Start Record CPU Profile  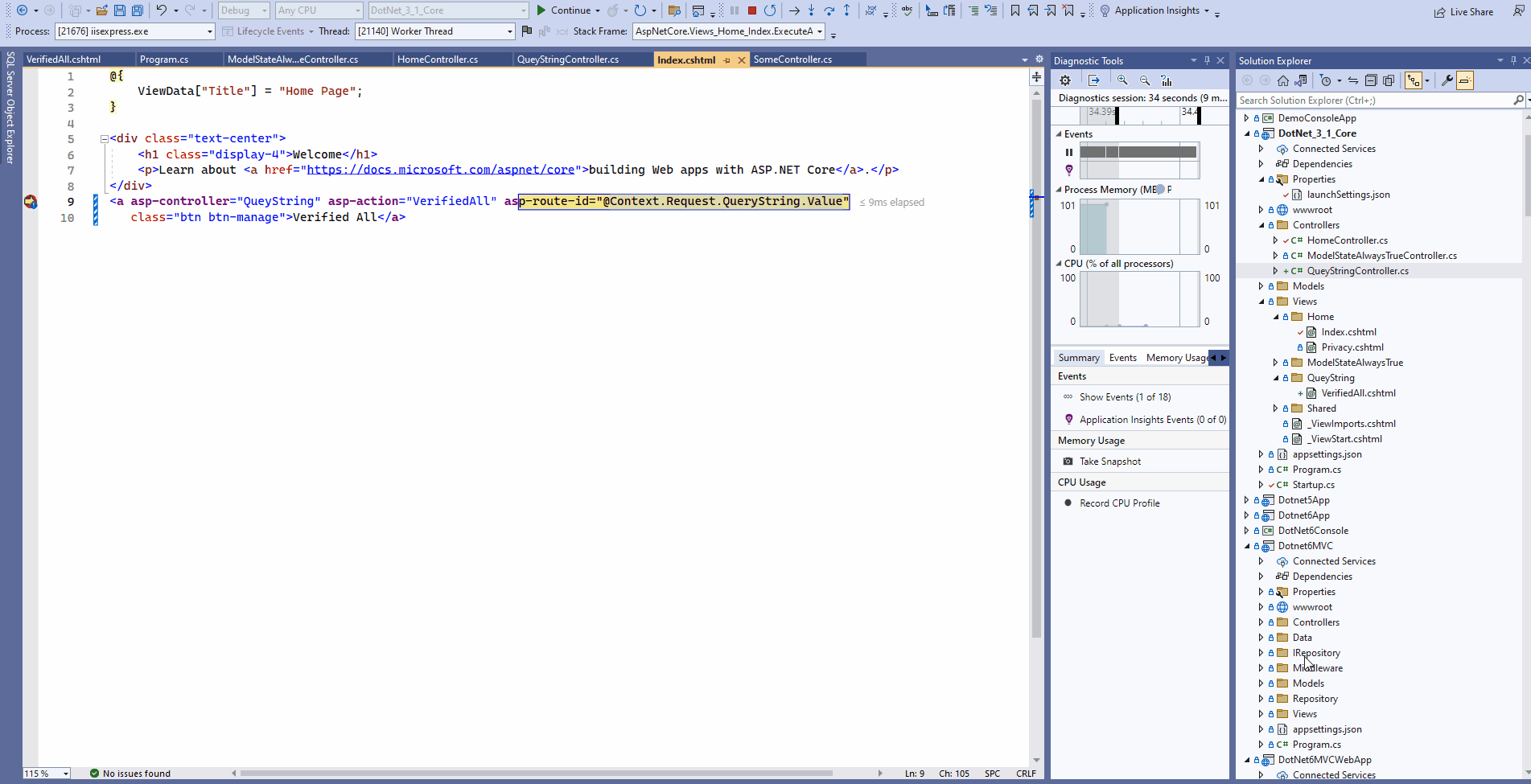[x=1119, y=503]
